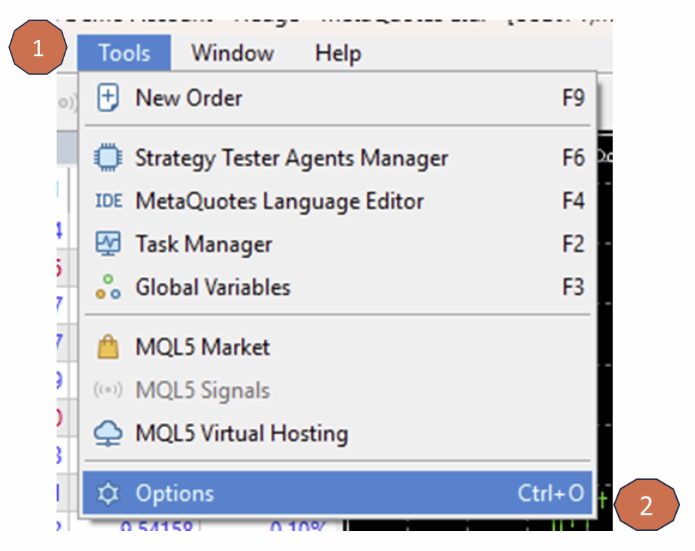Click the Task Manager monitor icon
The image size is (695, 551).
[x=107, y=245]
